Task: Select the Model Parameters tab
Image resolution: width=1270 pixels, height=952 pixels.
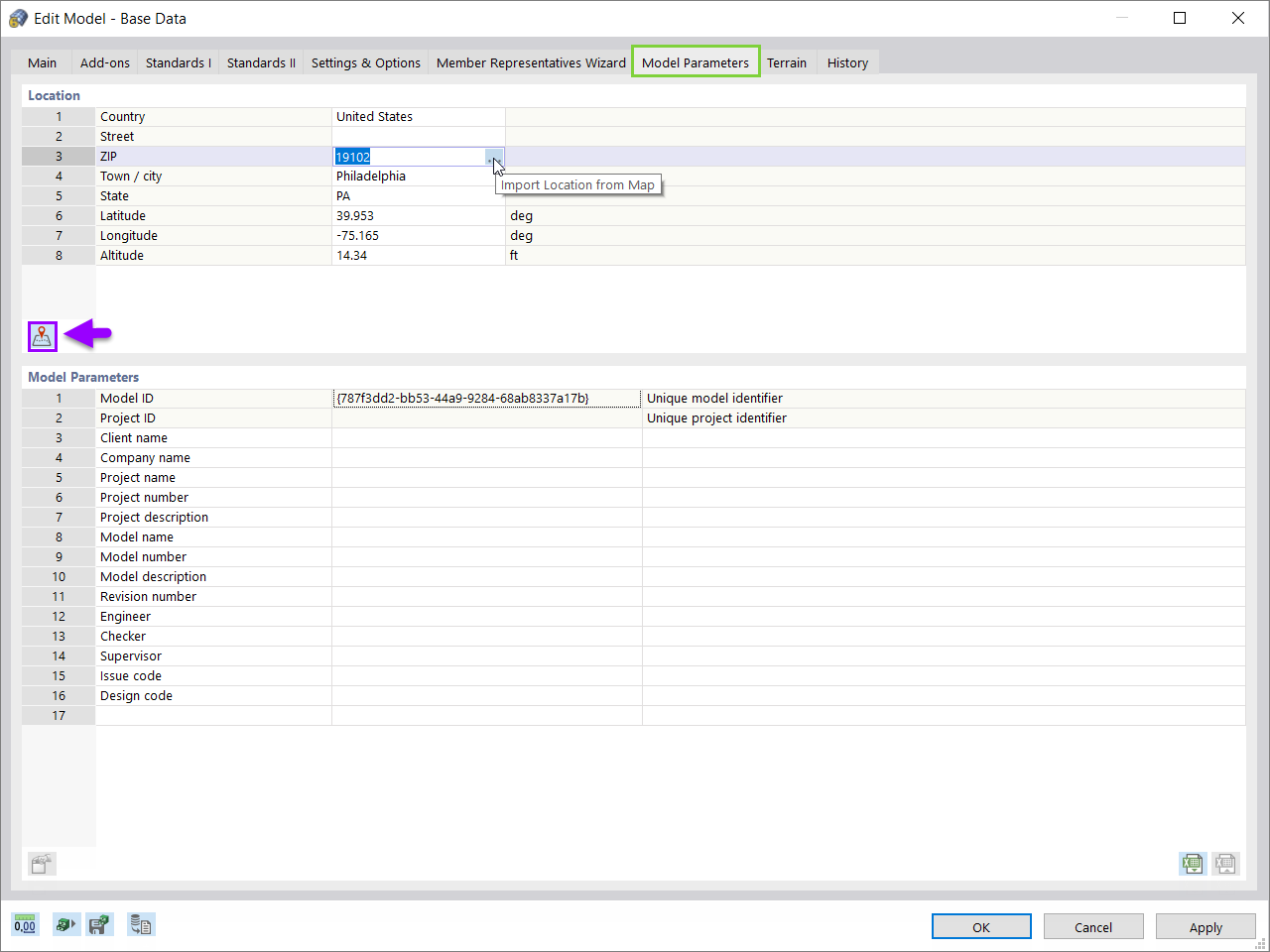Action: pyautogui.click(x=696, y=62)
